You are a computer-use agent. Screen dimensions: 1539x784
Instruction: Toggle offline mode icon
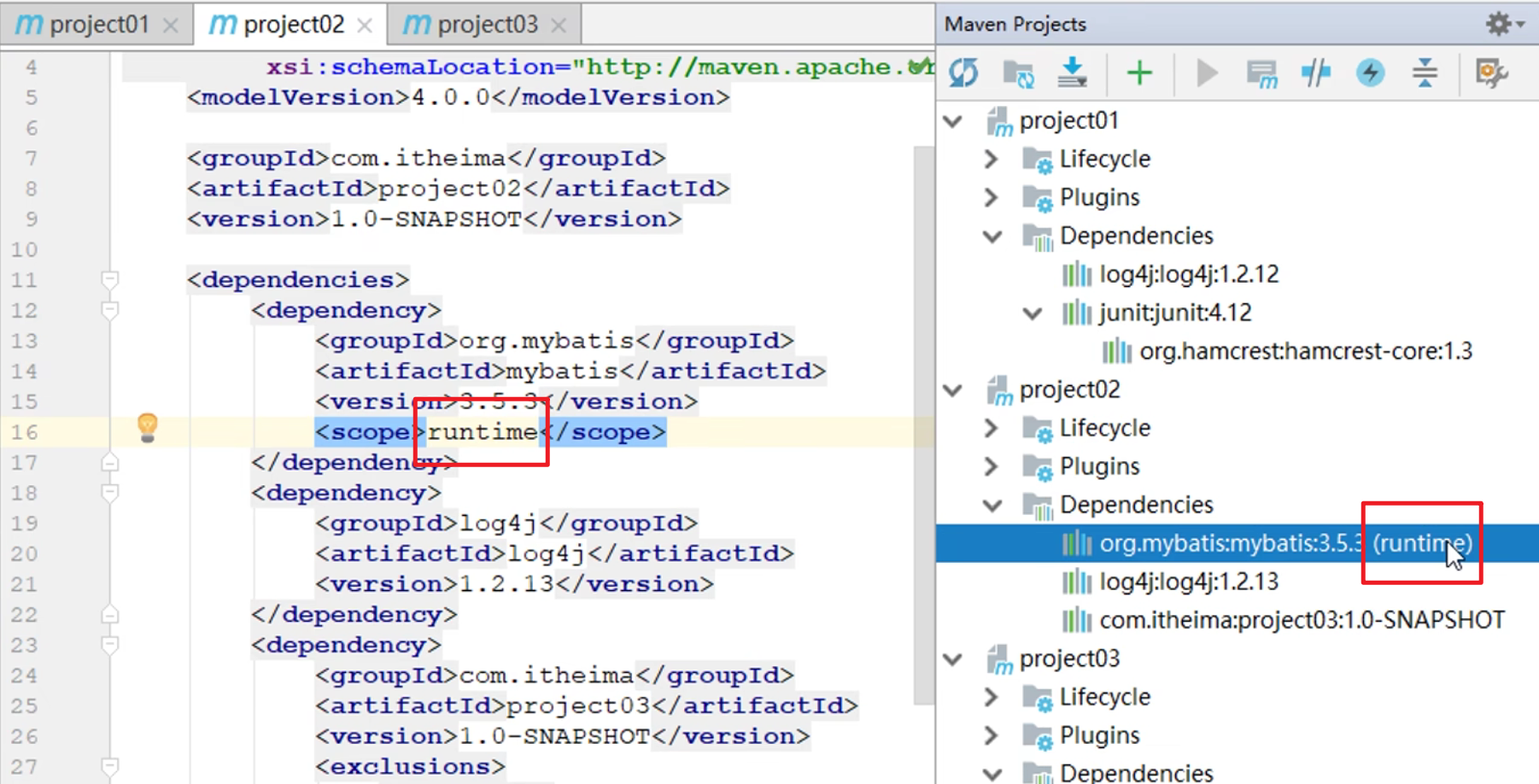1316,73
